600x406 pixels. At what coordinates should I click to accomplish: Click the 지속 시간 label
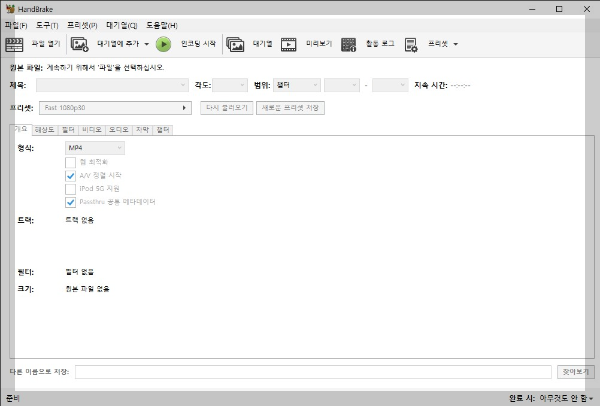click(430, 85)
